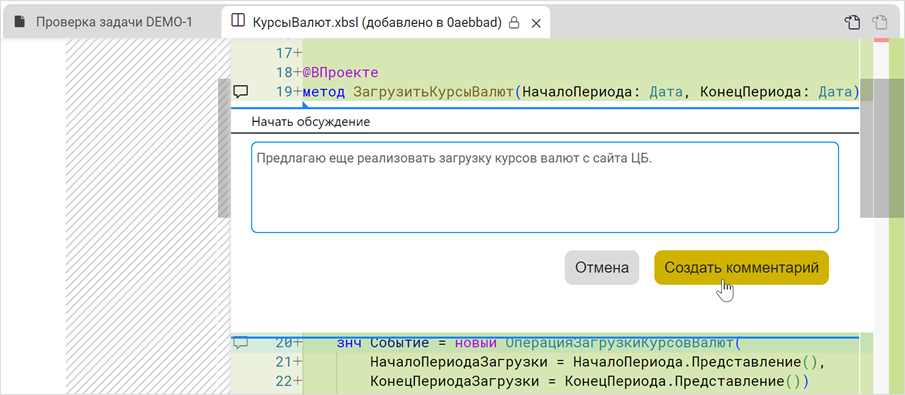Click the Отмена button
Image resolution: width=905 pixels, height=395 pixels.
601,267
